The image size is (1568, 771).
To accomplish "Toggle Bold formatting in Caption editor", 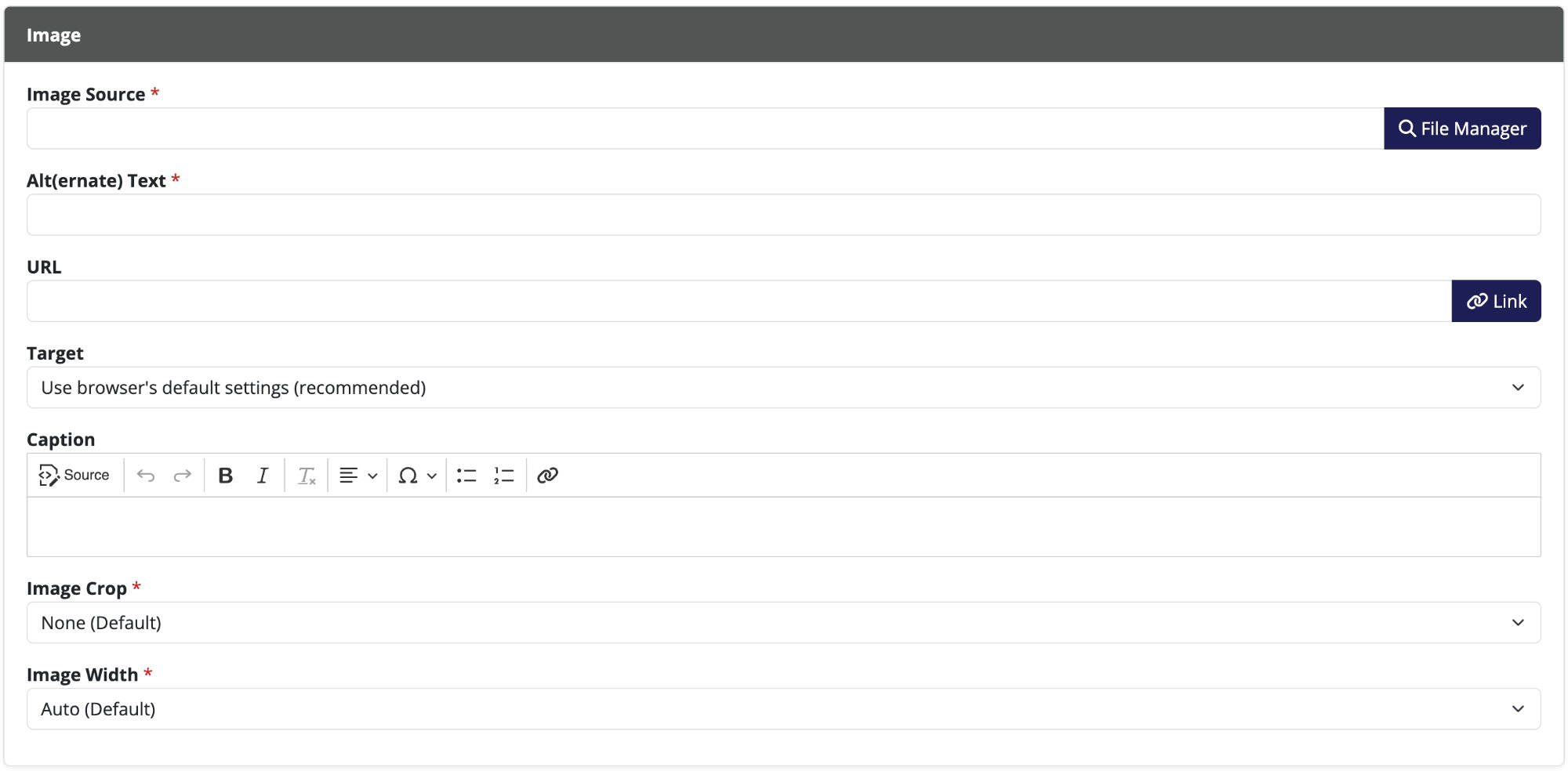I will (x=226, y=475).
